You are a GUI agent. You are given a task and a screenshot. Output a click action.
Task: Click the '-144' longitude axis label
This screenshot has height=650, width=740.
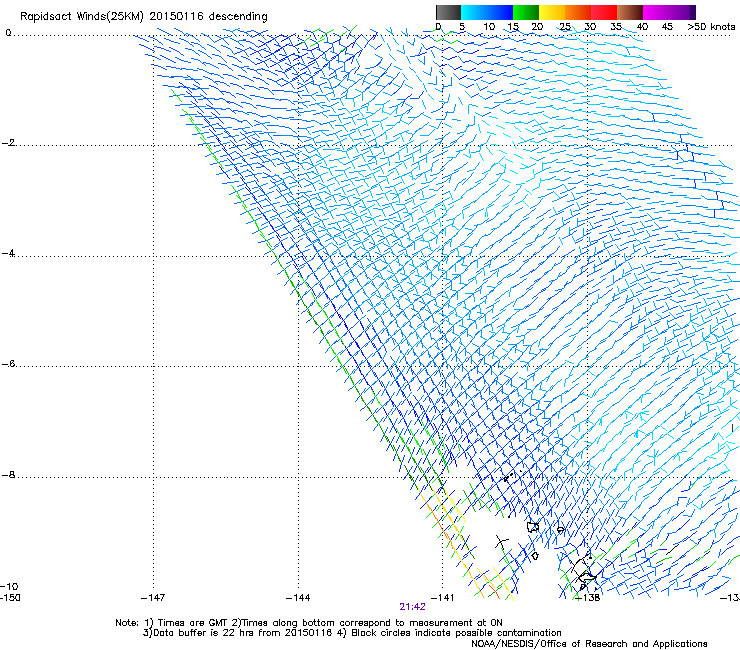[298, 598]
